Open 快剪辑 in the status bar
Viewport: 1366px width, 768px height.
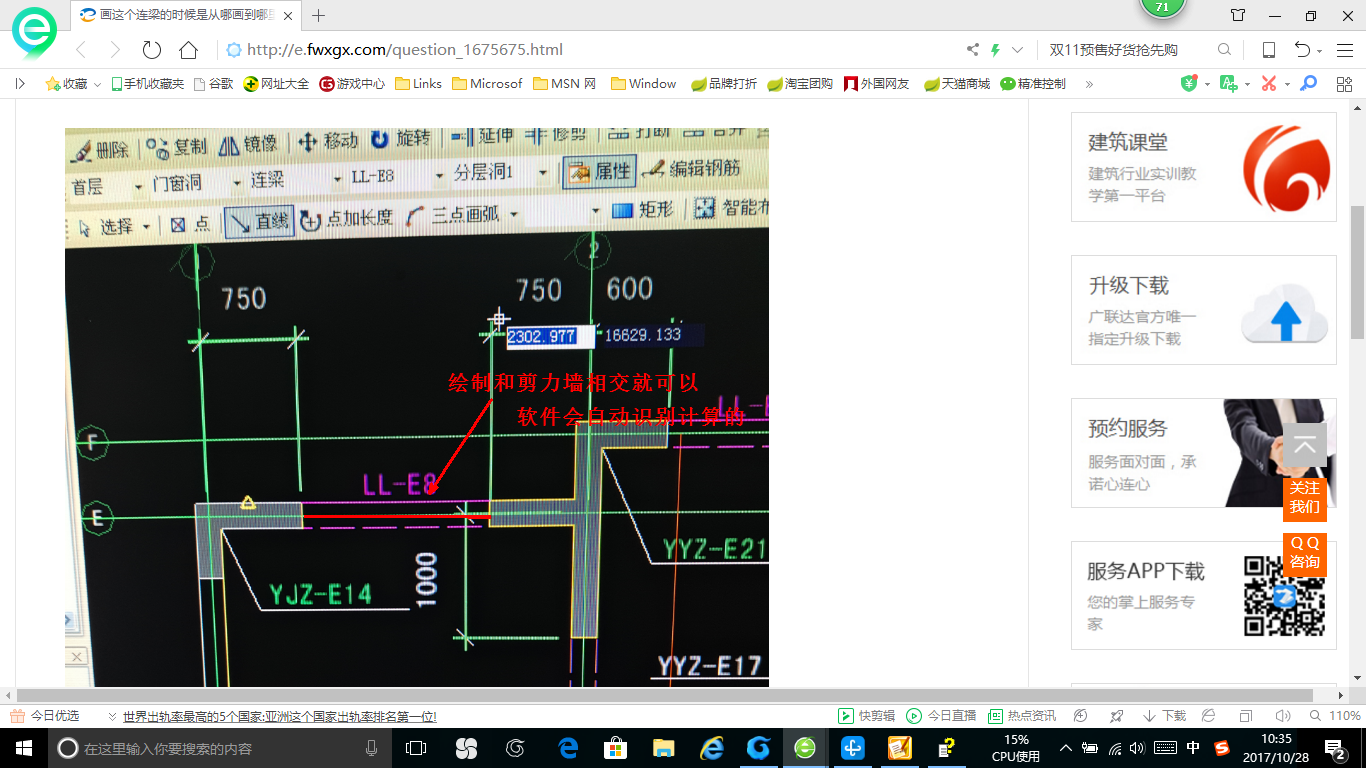[x=866, y=716]
